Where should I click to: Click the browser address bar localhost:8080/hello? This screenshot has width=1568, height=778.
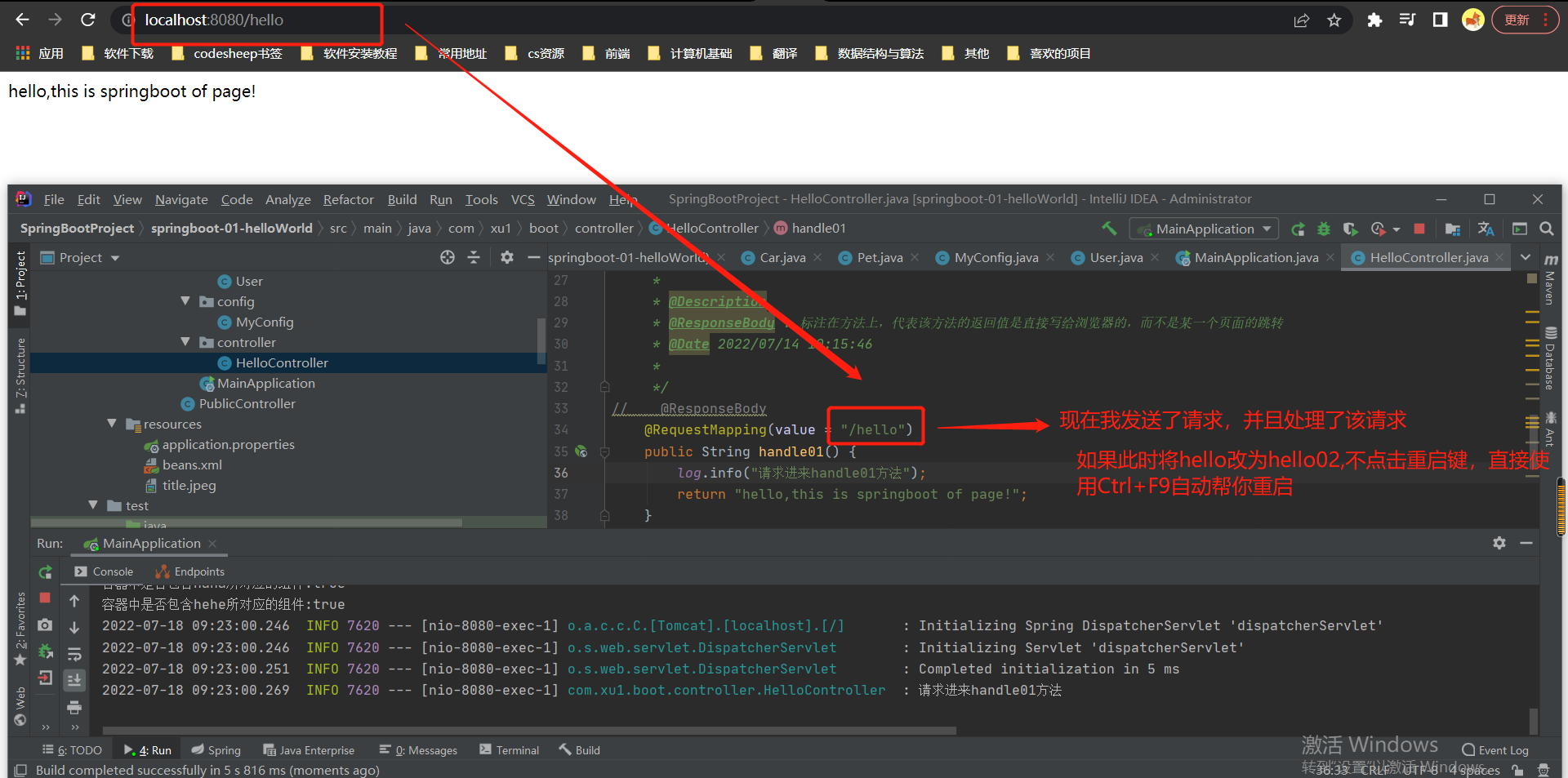point(214,20)
